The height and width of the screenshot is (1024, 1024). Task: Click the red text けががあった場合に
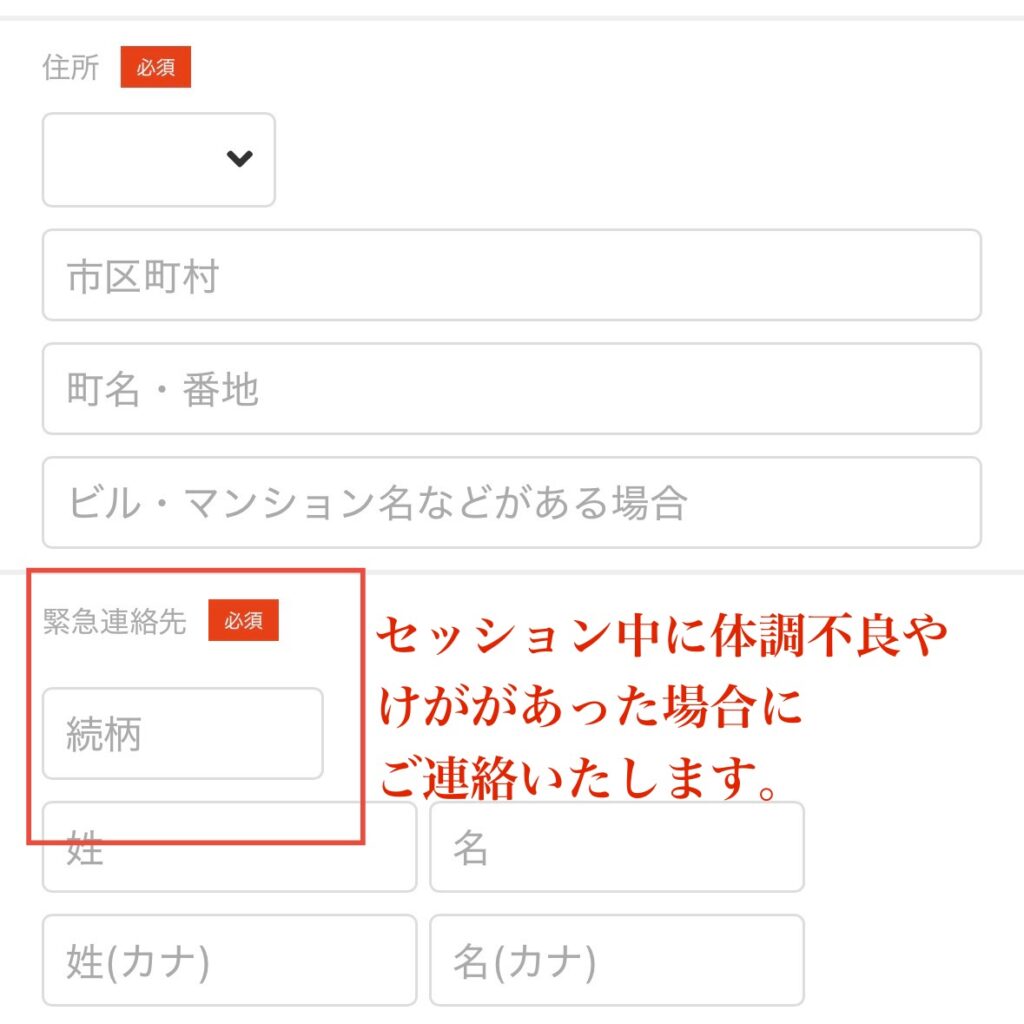coord(590,707)
